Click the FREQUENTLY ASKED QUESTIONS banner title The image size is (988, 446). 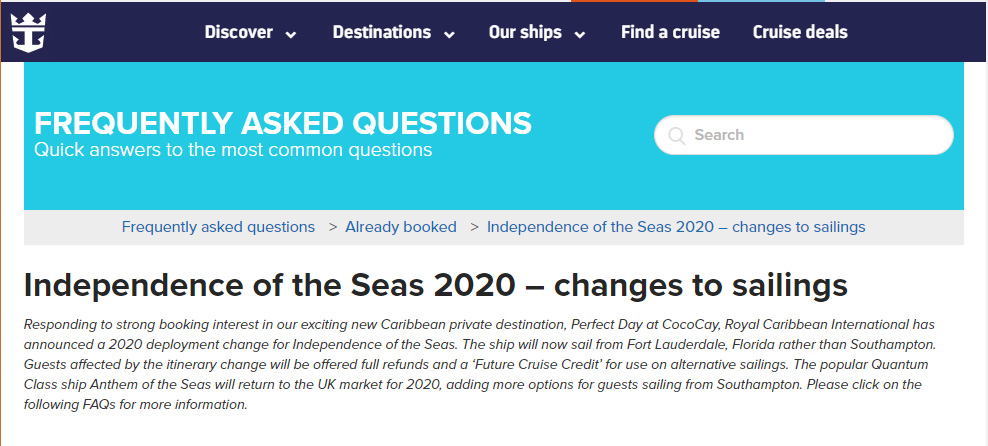click(282, 123)
